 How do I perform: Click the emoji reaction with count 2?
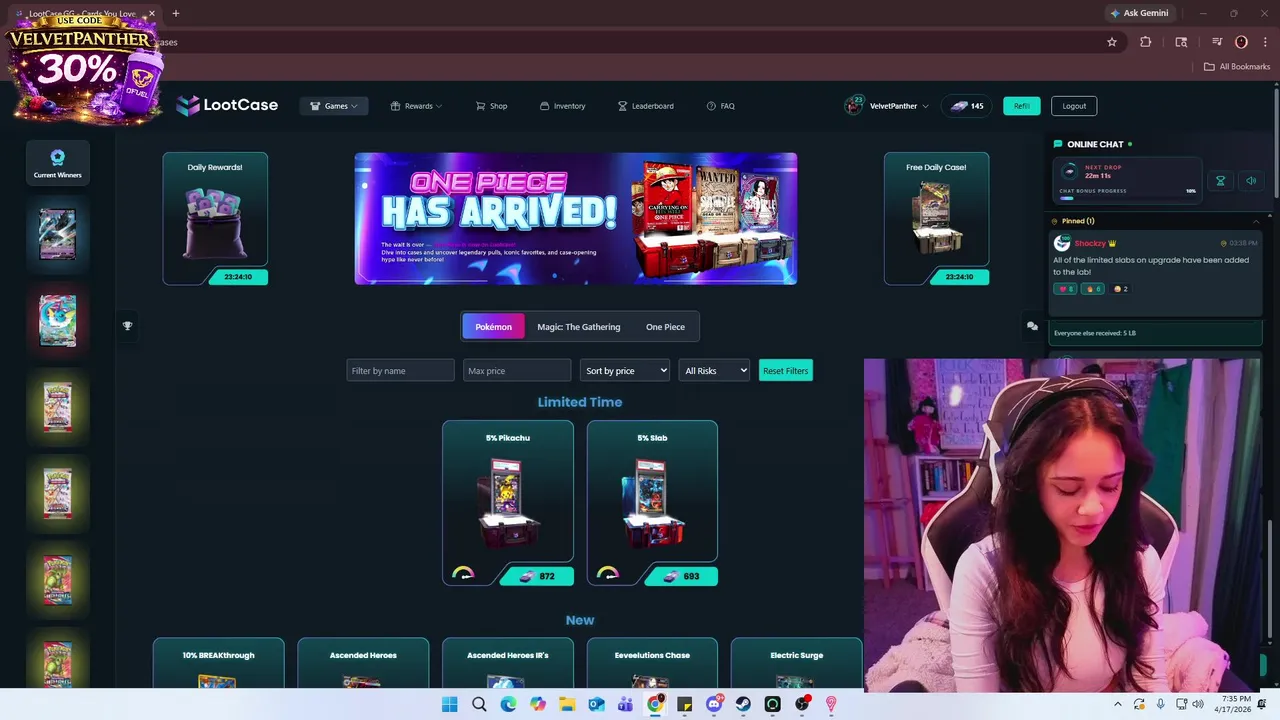1121,289
